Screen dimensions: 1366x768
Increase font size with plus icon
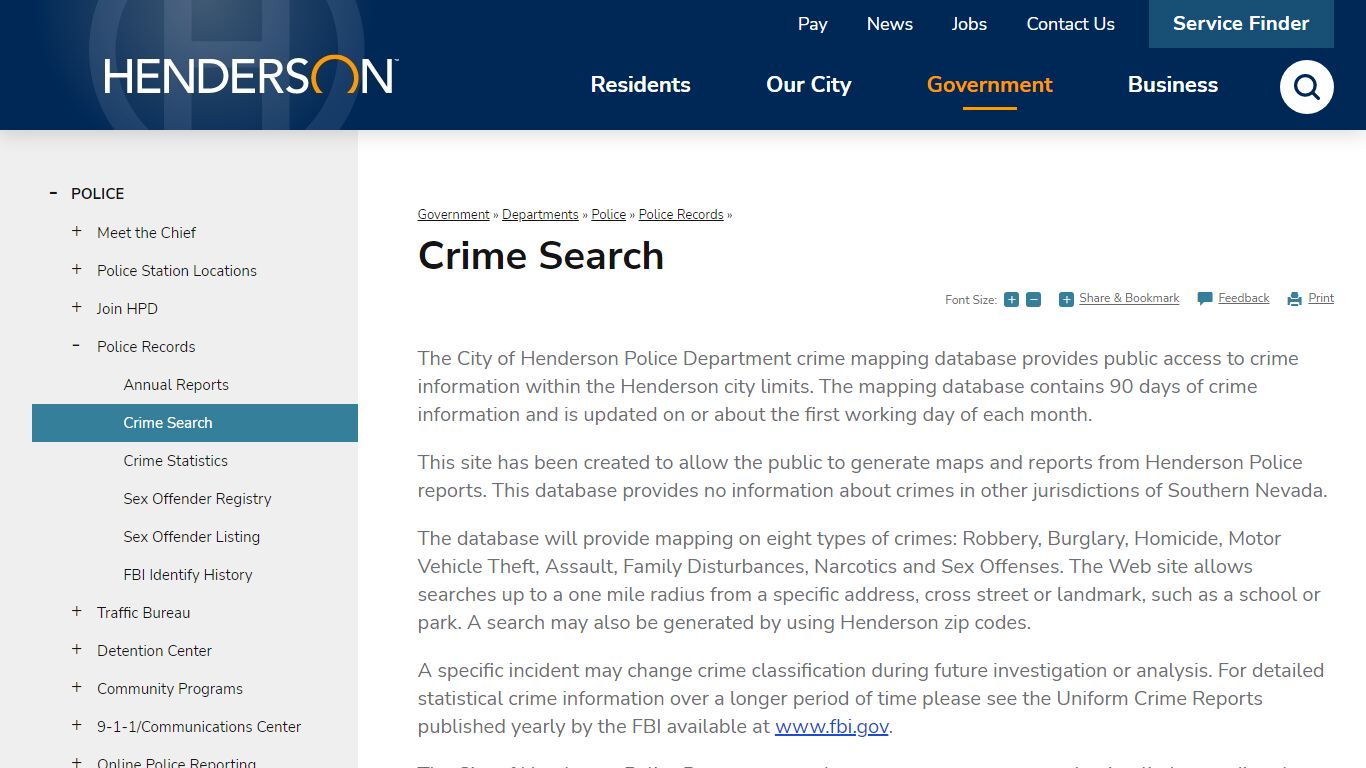tap(1011, 300)
